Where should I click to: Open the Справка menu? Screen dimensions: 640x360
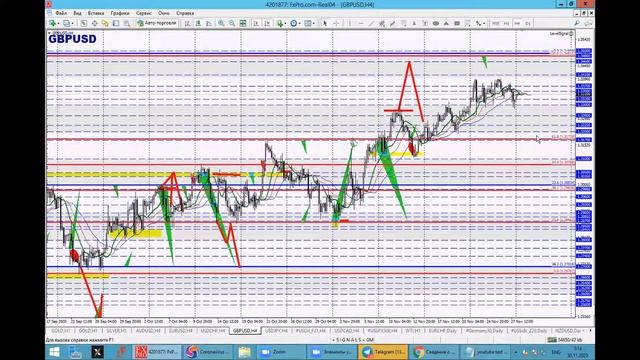pyautogui.click(x=185, y=13)
